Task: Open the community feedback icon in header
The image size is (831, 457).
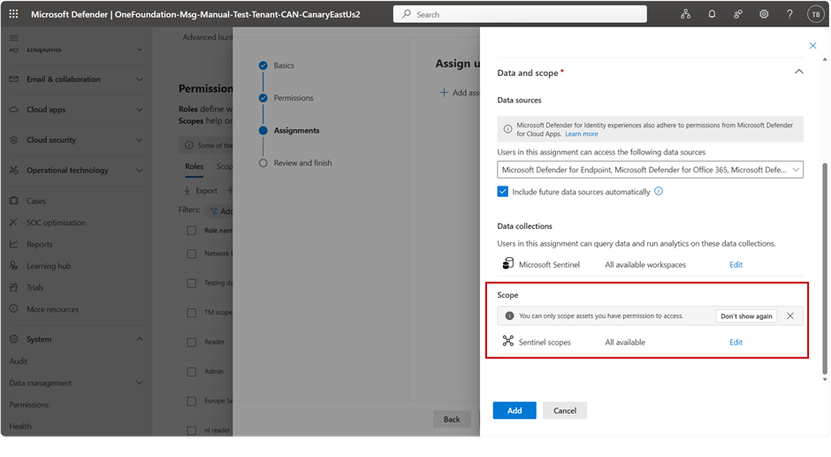Action: 738,14
